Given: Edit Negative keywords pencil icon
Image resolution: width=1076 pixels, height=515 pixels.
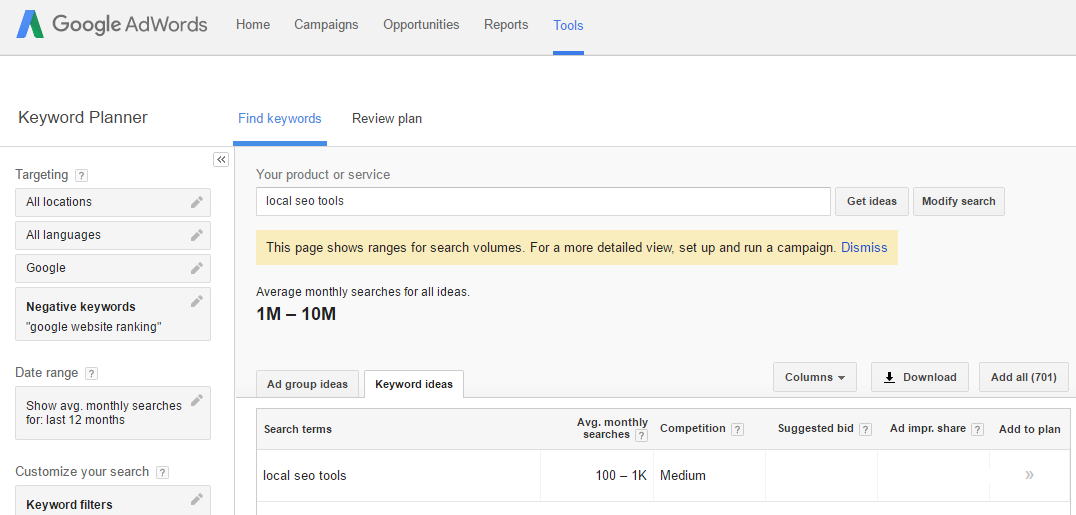Looking at the screenshot, I should coord(197,302).
